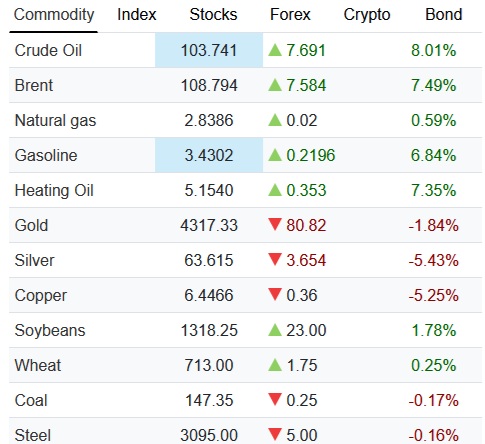Open the Gasoline commodity page
Screen dimensions: 485x444
tap(46, 155)
